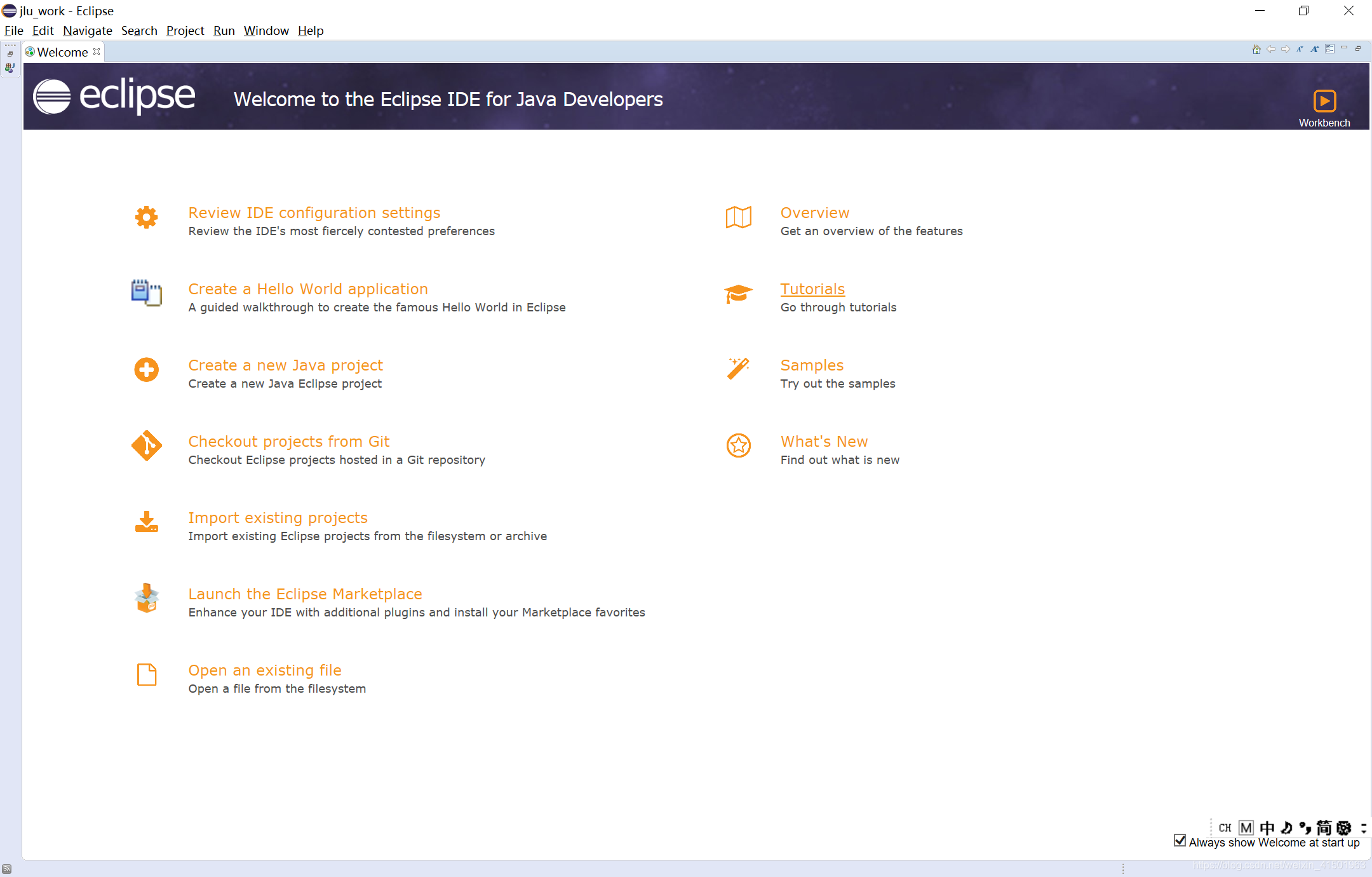Click the 'Welcome to the Eclipse IDE' heading
The width and height of the screenshot is (1372, 877).
click(448, 99)
